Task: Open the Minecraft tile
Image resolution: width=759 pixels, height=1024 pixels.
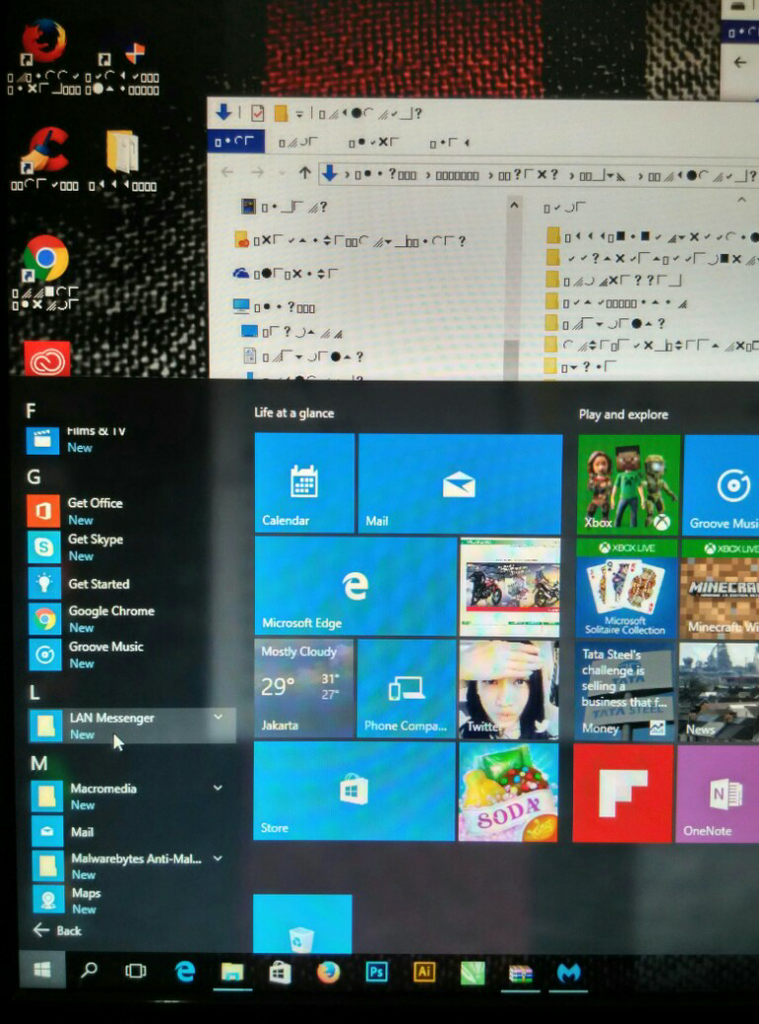Action: pos(720,587)
